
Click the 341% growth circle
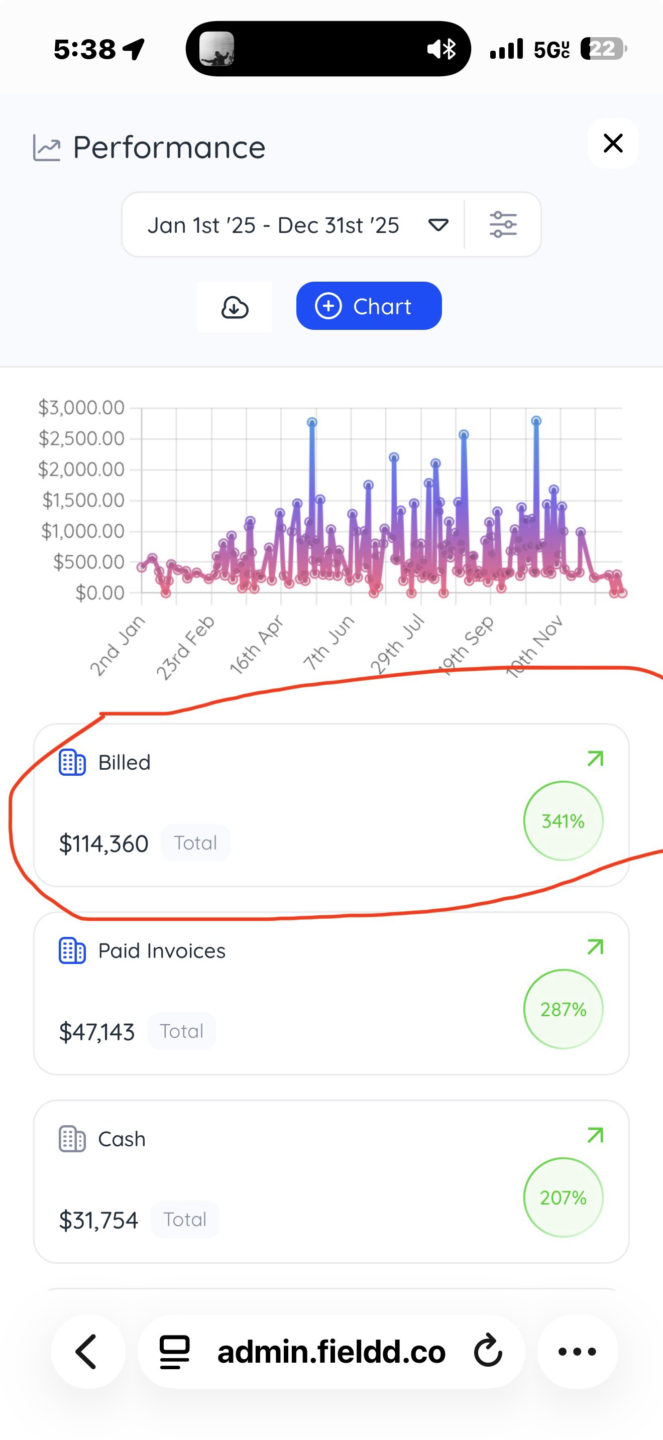pyautogui.click(x=563, y=822)
